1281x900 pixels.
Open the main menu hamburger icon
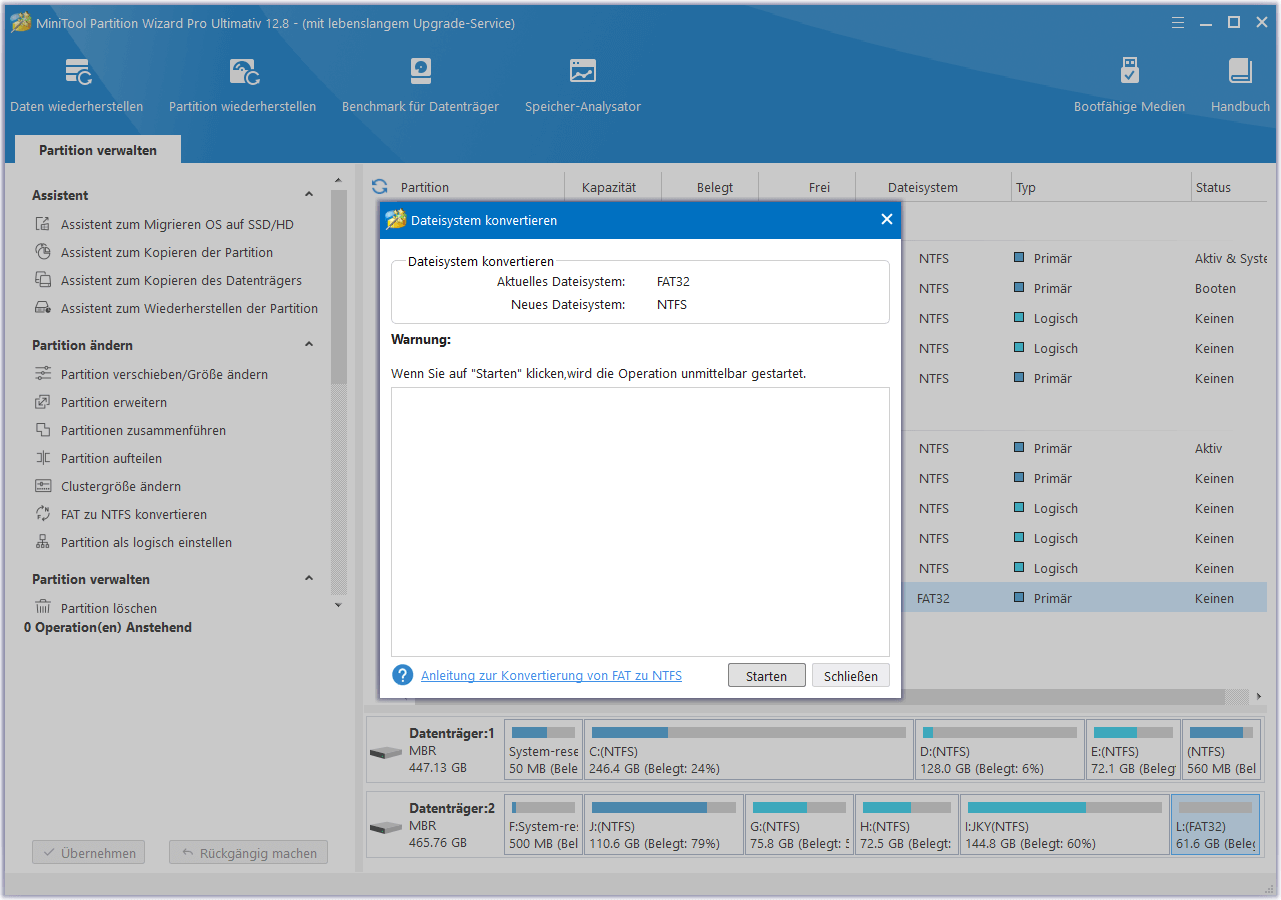pos(1179,22)
